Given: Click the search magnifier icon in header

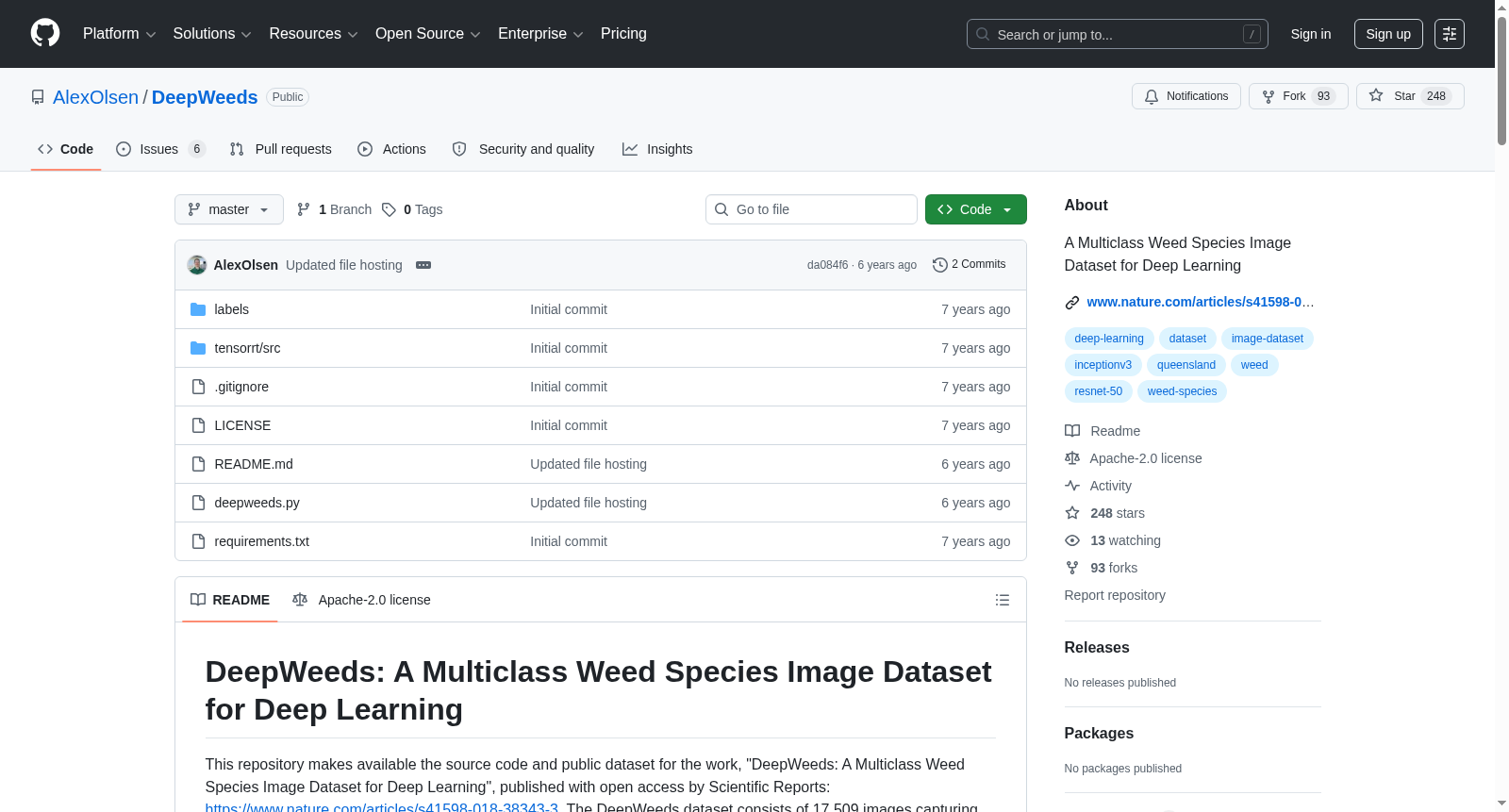Looking at the screenshot, I should (x=983, y=34).
